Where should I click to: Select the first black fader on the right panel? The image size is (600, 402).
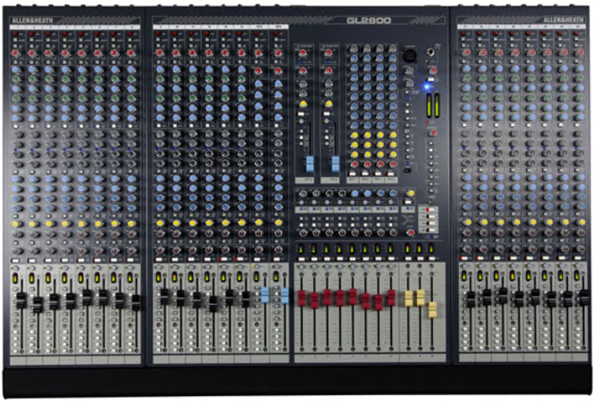click(470, 299)
